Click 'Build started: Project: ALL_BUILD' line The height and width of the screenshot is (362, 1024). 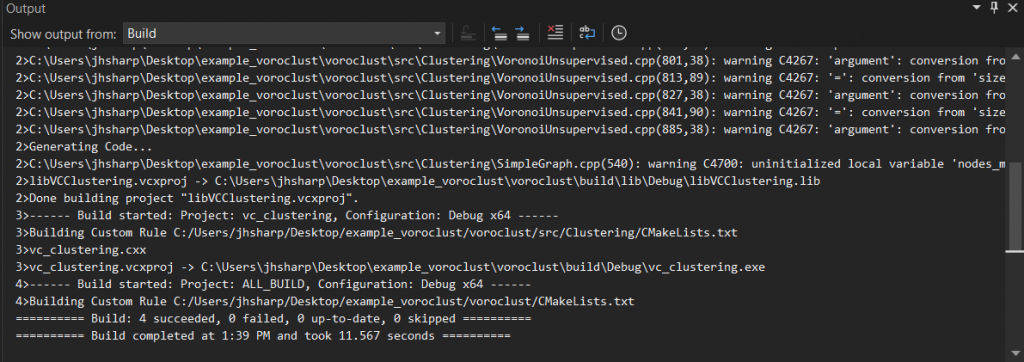273,284
